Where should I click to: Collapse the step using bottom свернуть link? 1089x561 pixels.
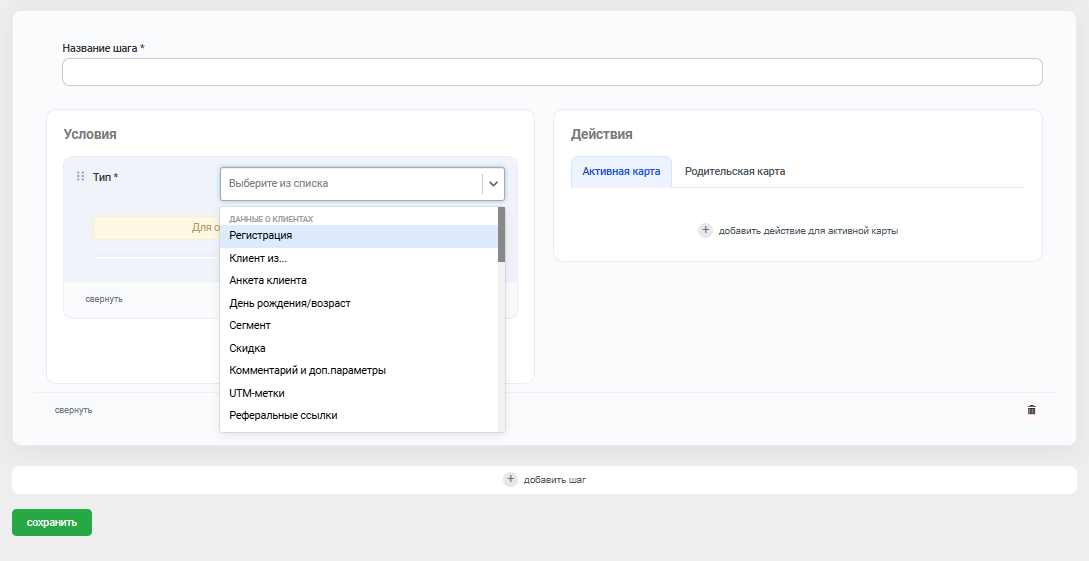coord(73,410)
